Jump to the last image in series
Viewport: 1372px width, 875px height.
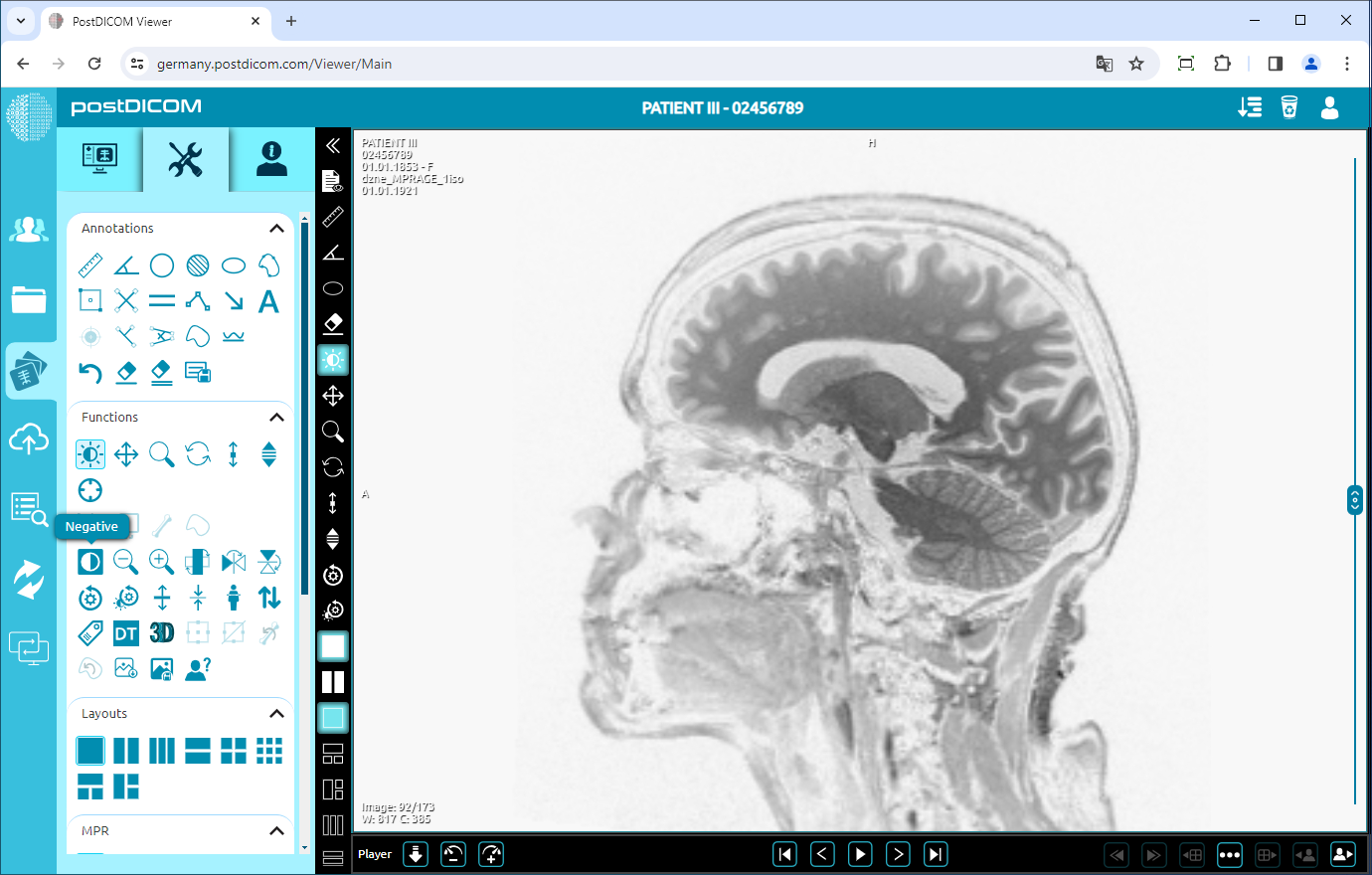(935, 853)
